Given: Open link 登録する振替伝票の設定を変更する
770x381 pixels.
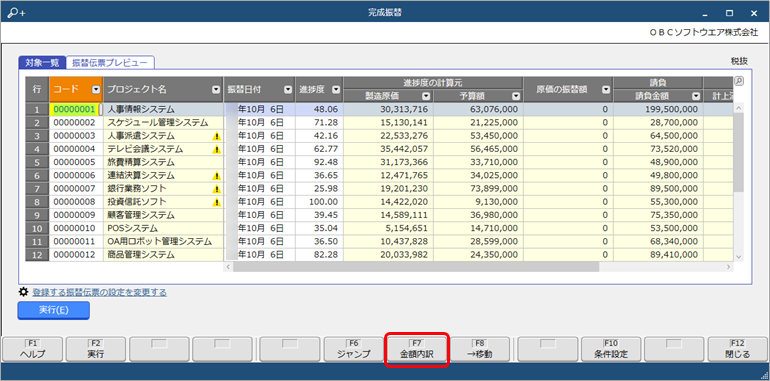Looking at the screenshot, I should (100, 293).
